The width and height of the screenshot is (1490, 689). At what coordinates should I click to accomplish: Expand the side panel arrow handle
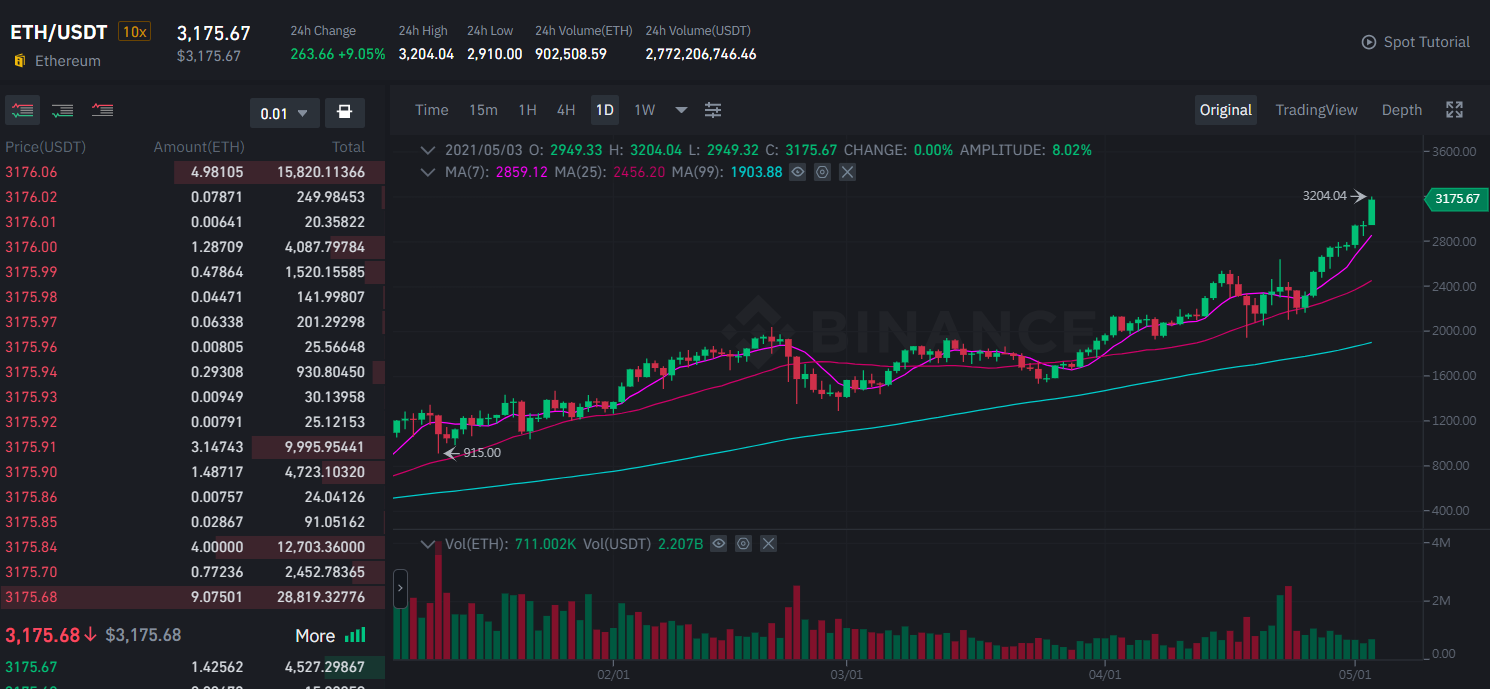[400, 588]
